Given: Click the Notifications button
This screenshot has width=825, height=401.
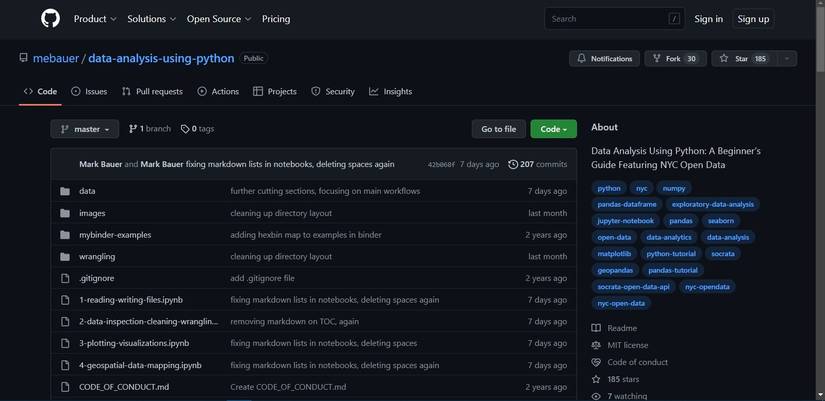Looking at the screenshot, I should (x=605, y=59).
